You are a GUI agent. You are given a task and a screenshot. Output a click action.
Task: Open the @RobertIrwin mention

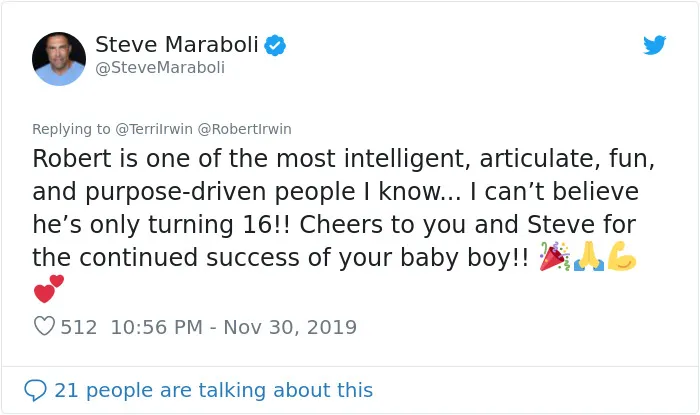(x=245, y=129)
